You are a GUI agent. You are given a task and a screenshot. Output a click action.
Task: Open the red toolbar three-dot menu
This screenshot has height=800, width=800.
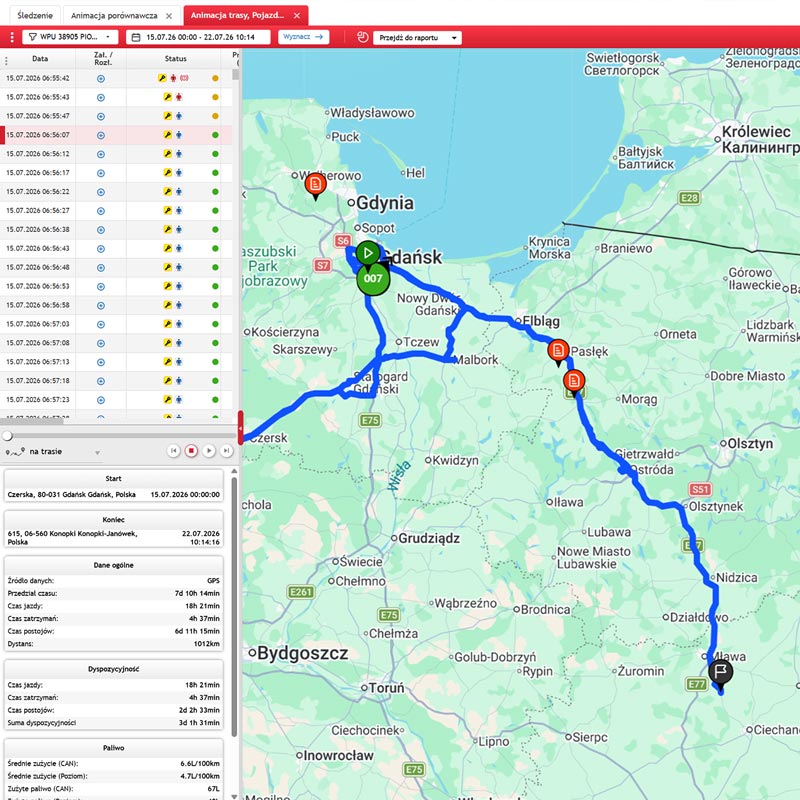12,37
